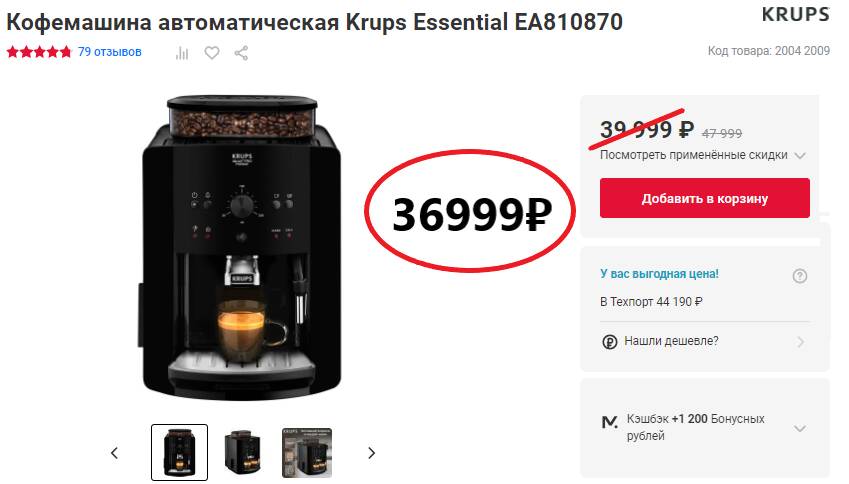Viewport: 849px width, 484px height.
Task: Expand Посмотреть применённые скидки chevron
Action: [800, 156]
